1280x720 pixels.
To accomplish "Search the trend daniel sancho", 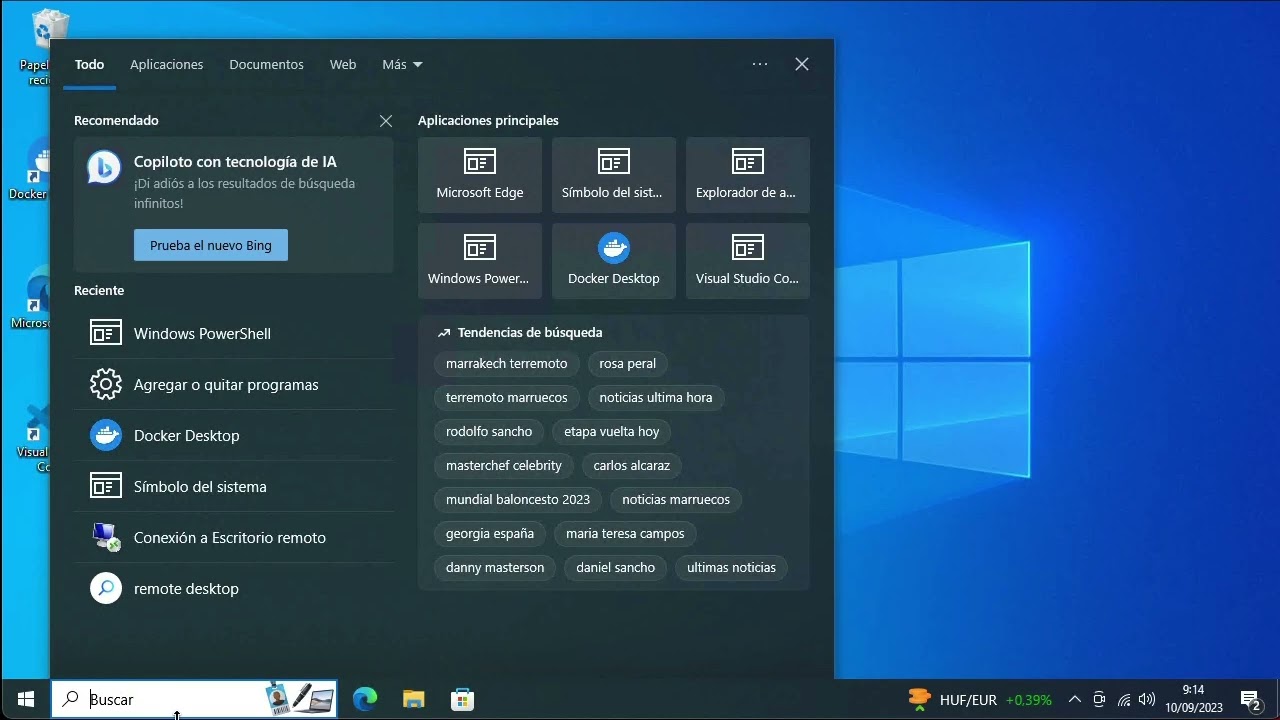I will click(x=616, y=567).
